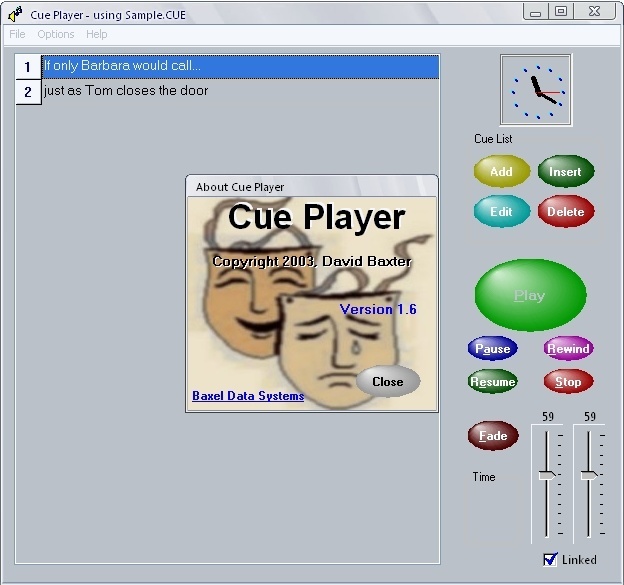
Task: Maximize the Cue Player window
Action: point(561,12)
